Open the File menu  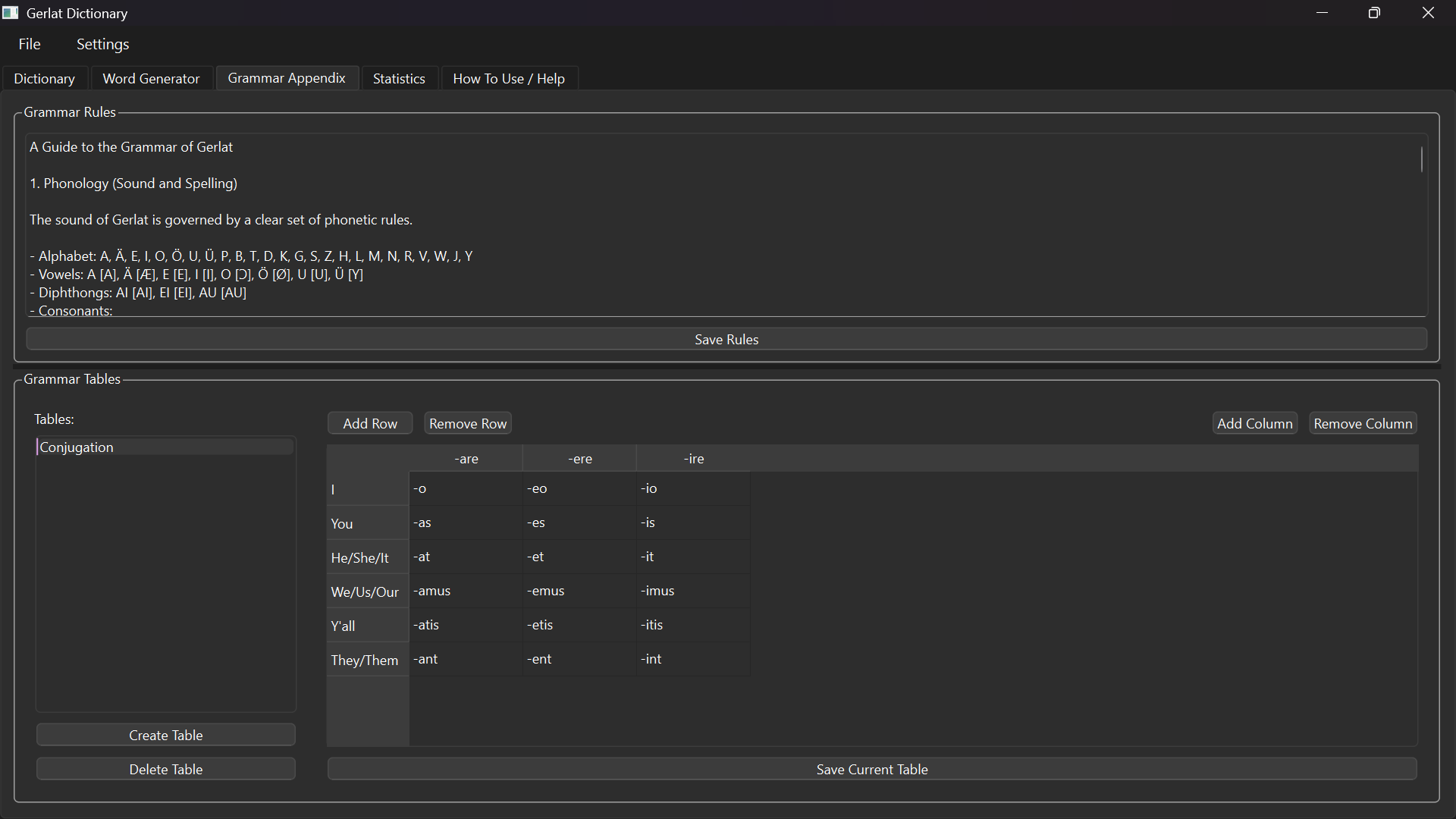pyautogui.click(x=30, y=44)
